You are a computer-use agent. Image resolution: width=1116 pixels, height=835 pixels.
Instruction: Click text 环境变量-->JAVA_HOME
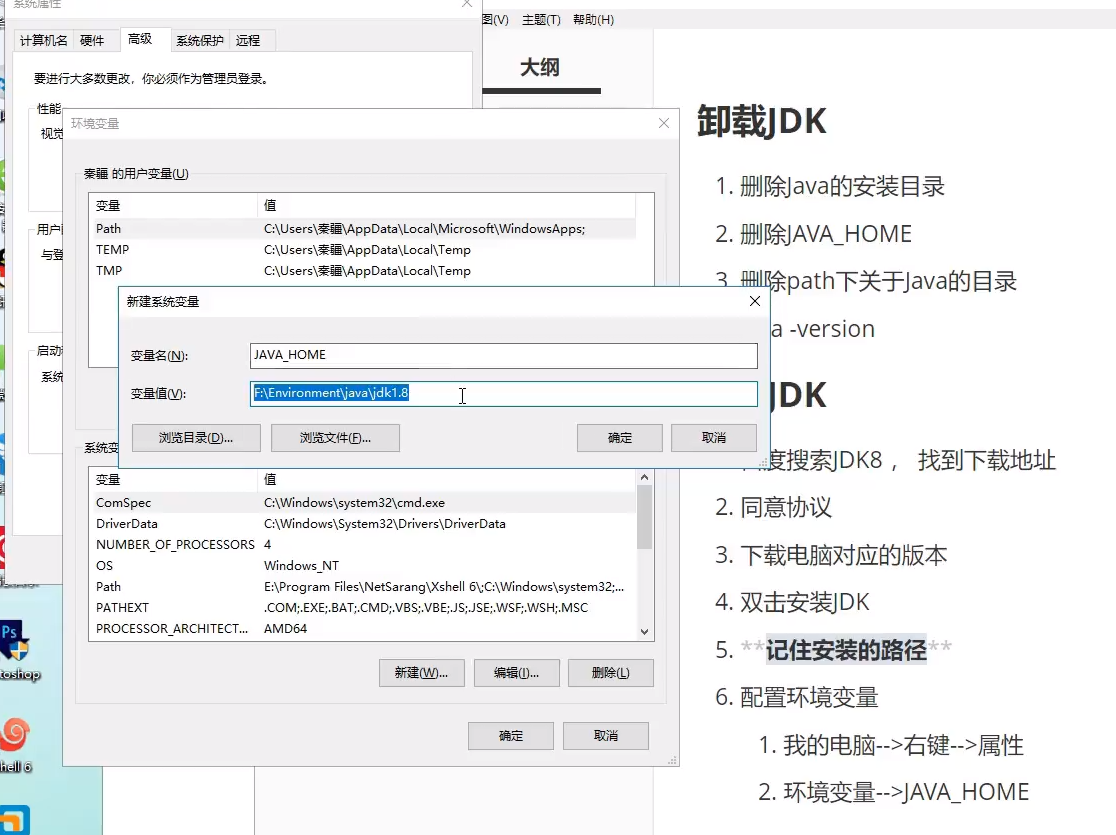906,792
